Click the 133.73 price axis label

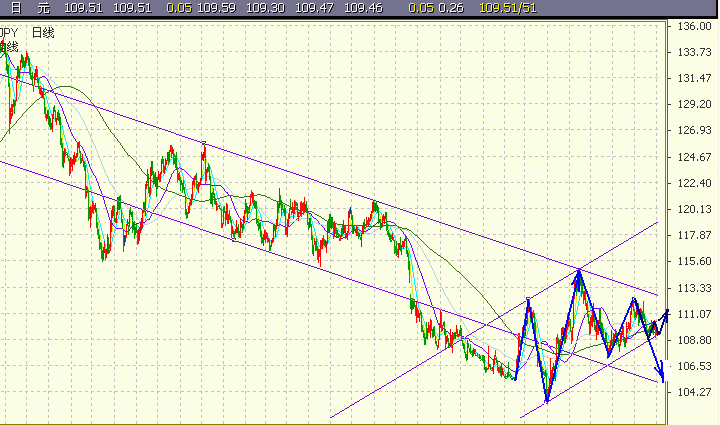tap(694, 52)
